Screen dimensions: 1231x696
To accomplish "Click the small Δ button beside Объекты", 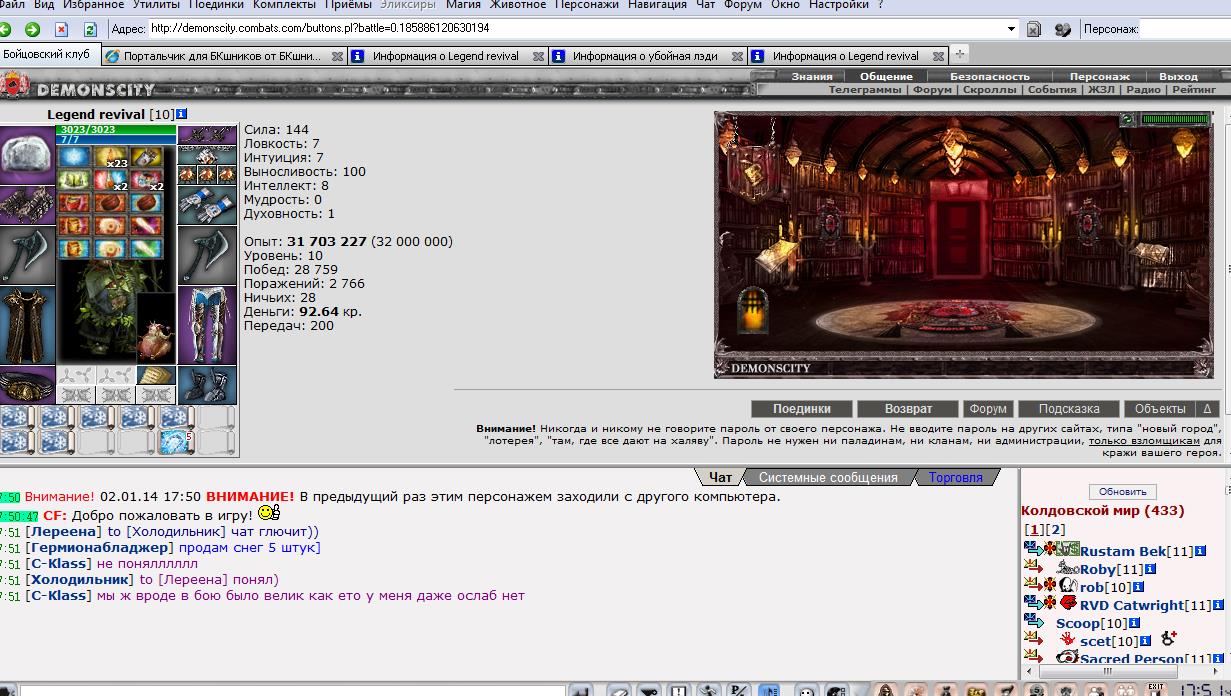I will [x=1206, y=408].
